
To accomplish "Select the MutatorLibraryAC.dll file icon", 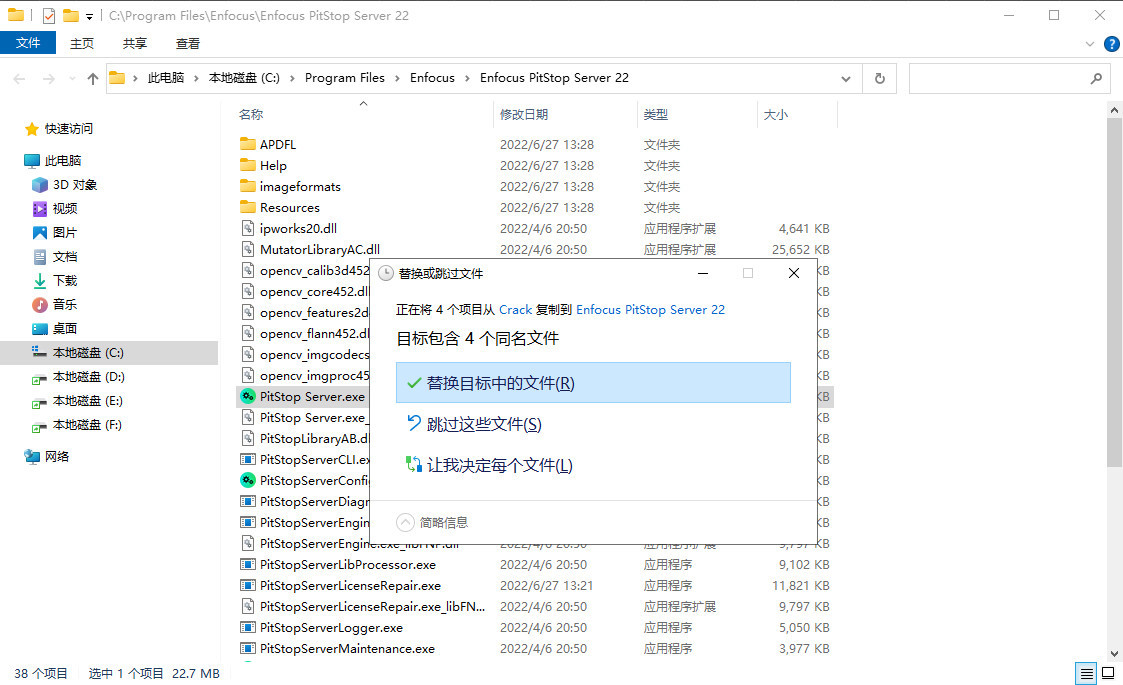I will (248, 249).
